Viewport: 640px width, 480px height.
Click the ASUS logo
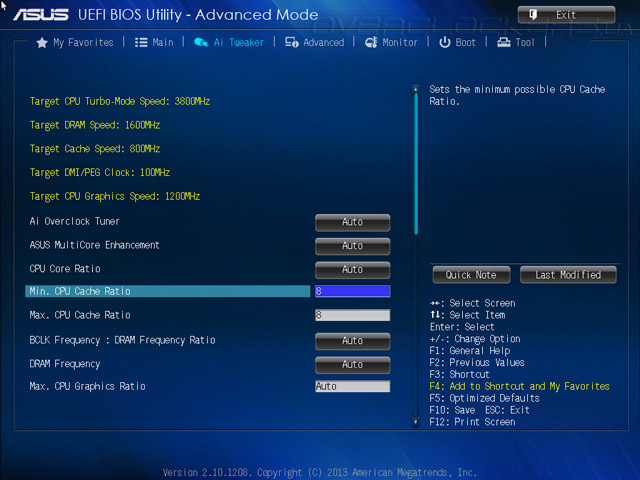[40, 15]
